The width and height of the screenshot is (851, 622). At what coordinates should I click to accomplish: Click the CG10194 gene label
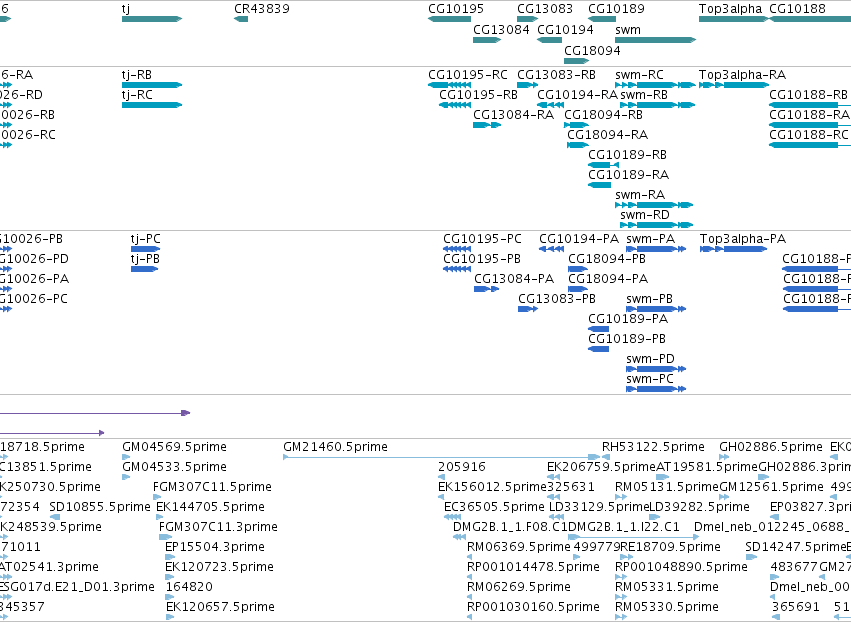[565, 30]
